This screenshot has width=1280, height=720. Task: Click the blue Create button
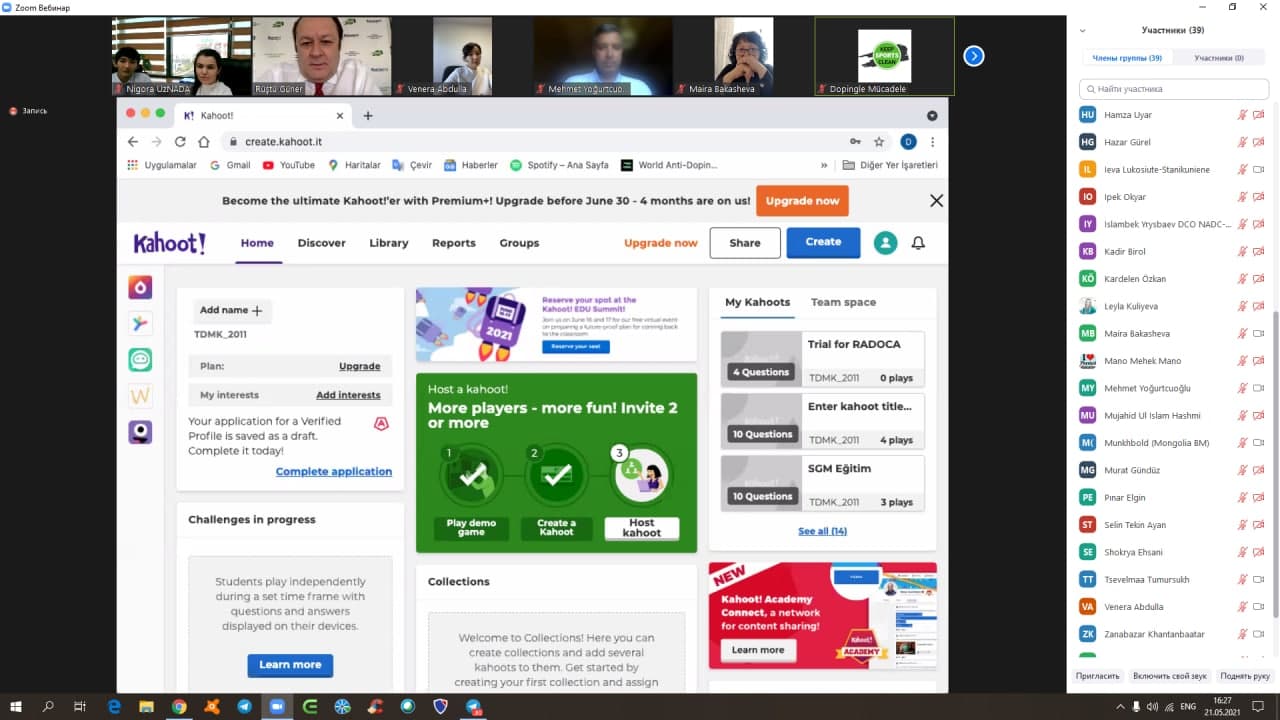coord(823,242)
